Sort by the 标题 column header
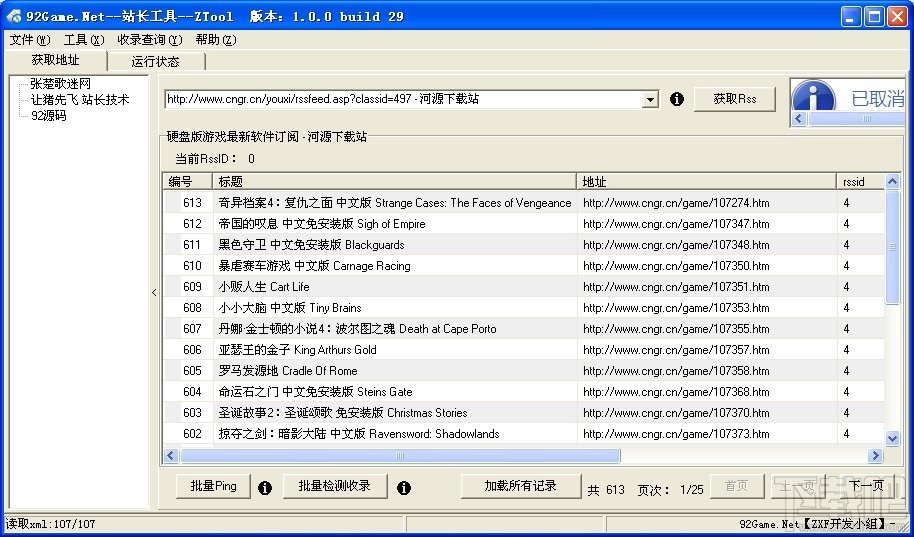Image resolution: width=914 pixels, height=537 pixels. [x=395, y=182]
